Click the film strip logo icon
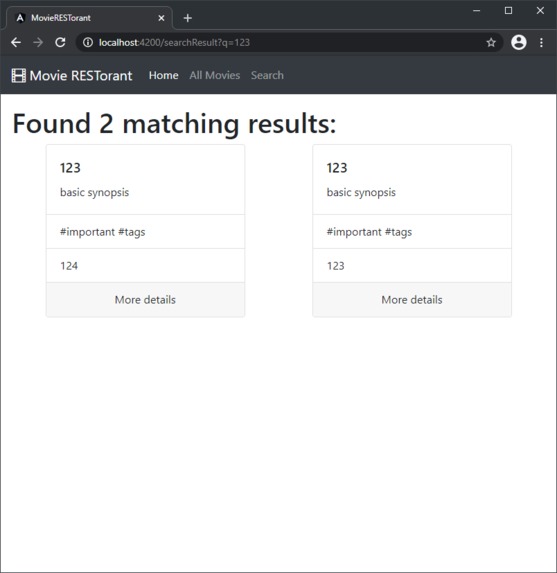Screen dimensions: 557x573 (x=19, y=76)
